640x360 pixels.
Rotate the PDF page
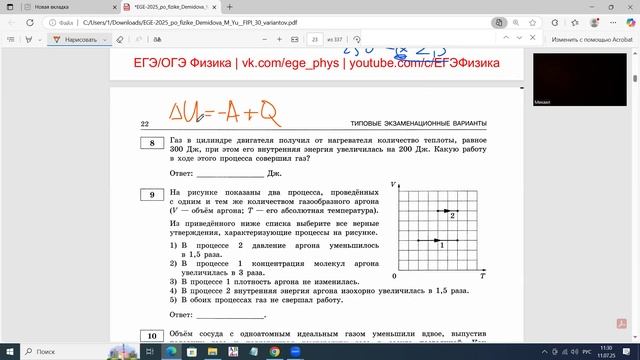pos(357,40)
